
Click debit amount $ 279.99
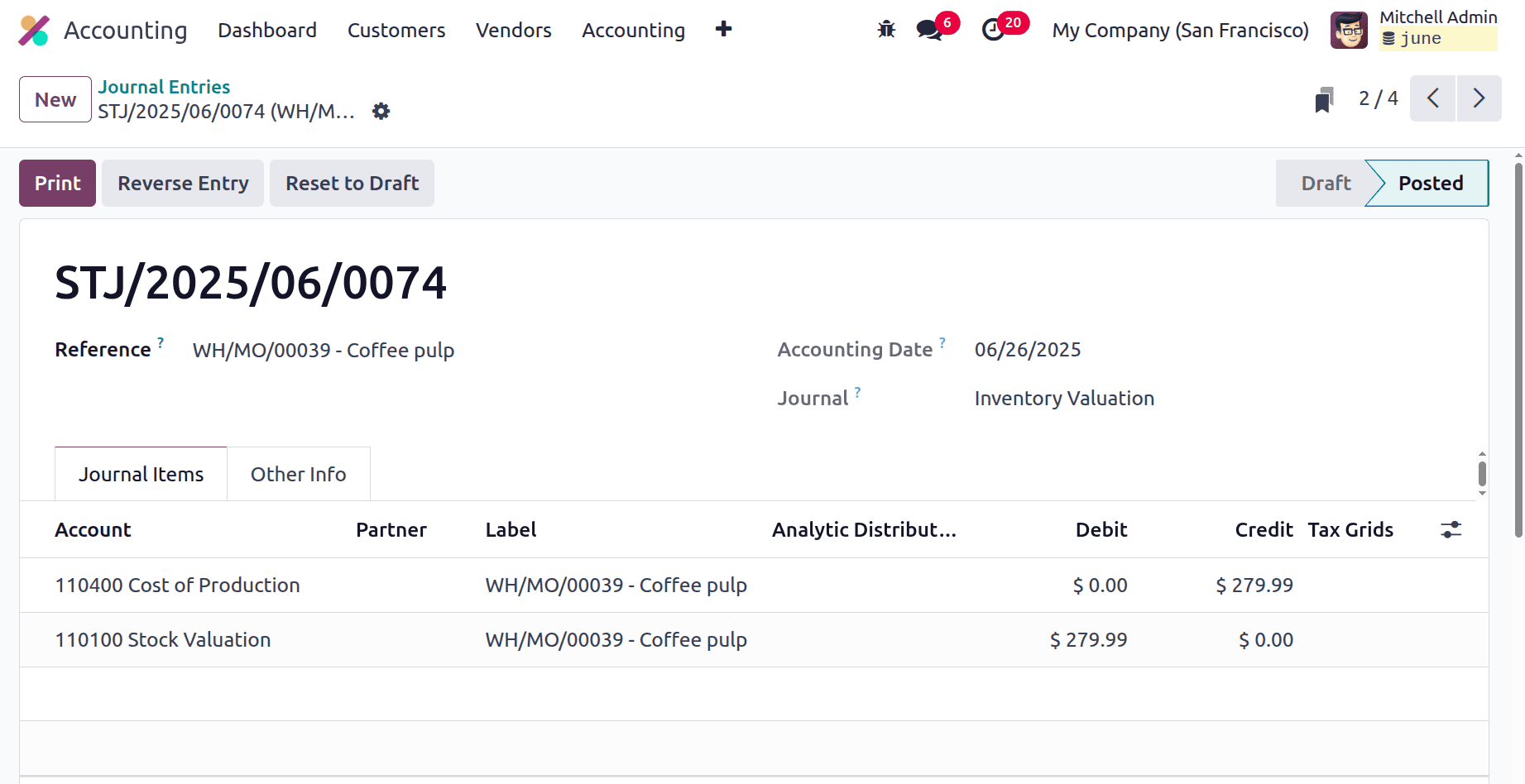[1088, 640]
